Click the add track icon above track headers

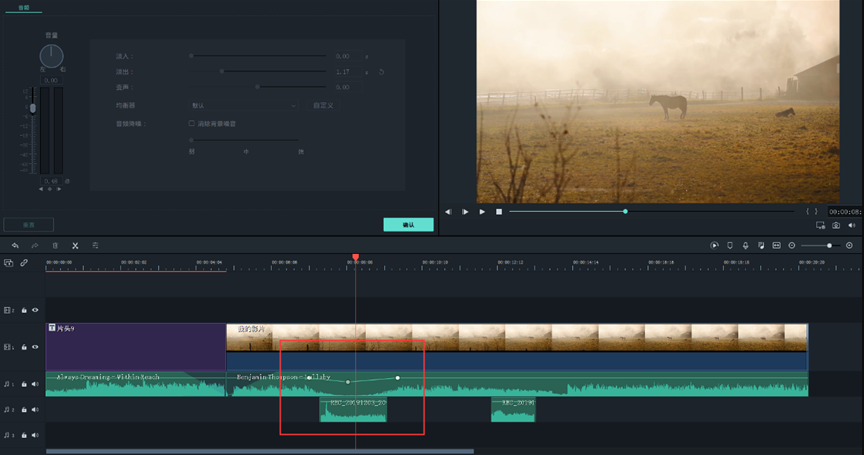[9, 263]
